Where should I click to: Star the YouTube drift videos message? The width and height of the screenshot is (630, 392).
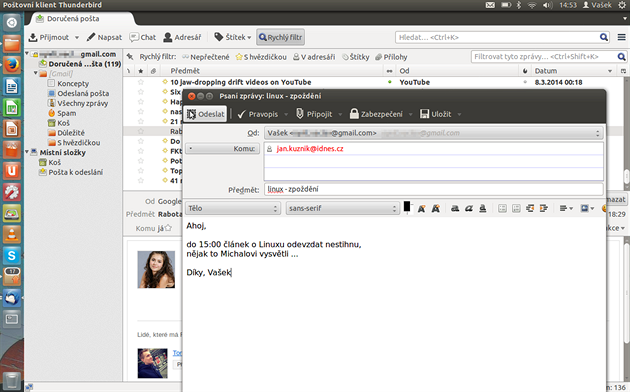tap(141, 82)
